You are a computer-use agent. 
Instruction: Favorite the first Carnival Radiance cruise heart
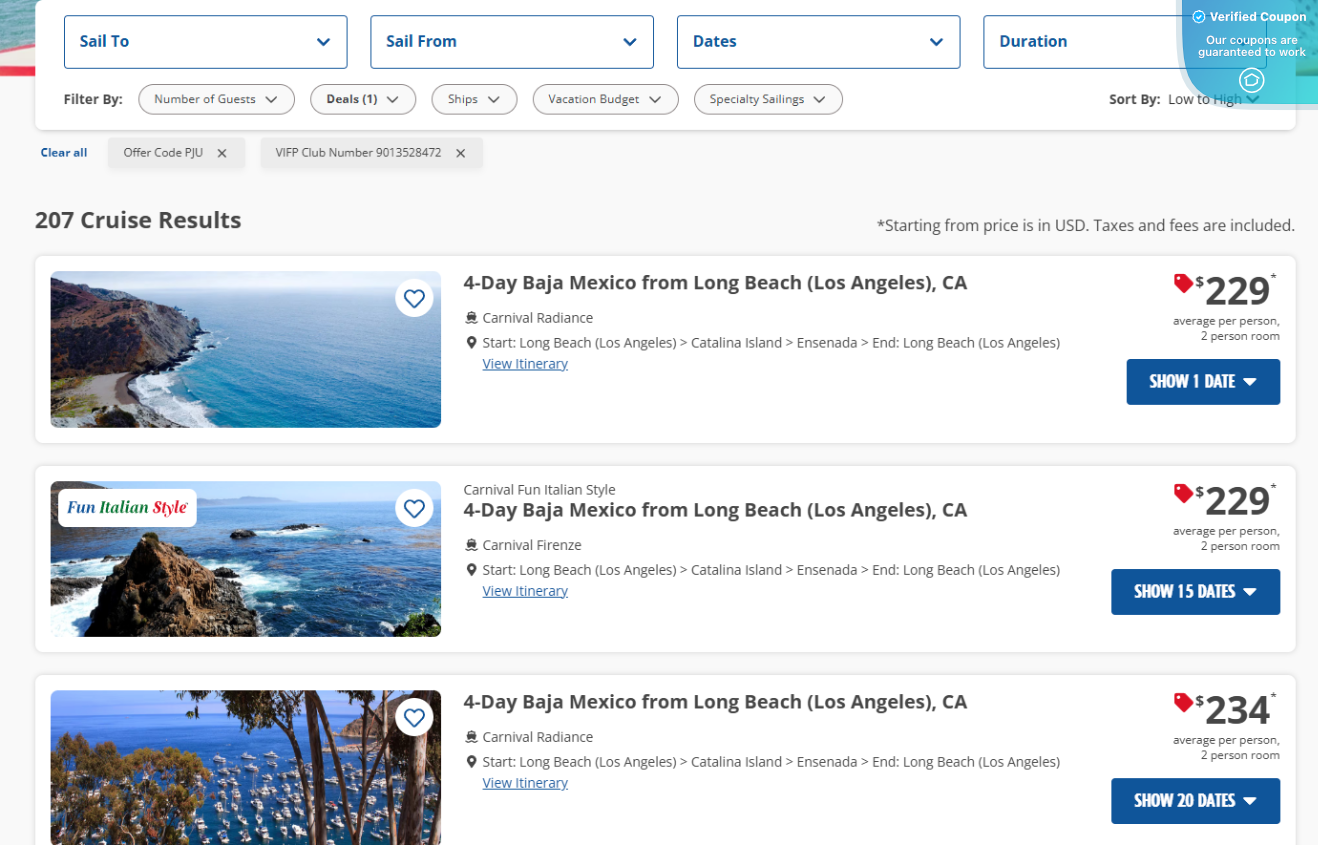point(414,298)
